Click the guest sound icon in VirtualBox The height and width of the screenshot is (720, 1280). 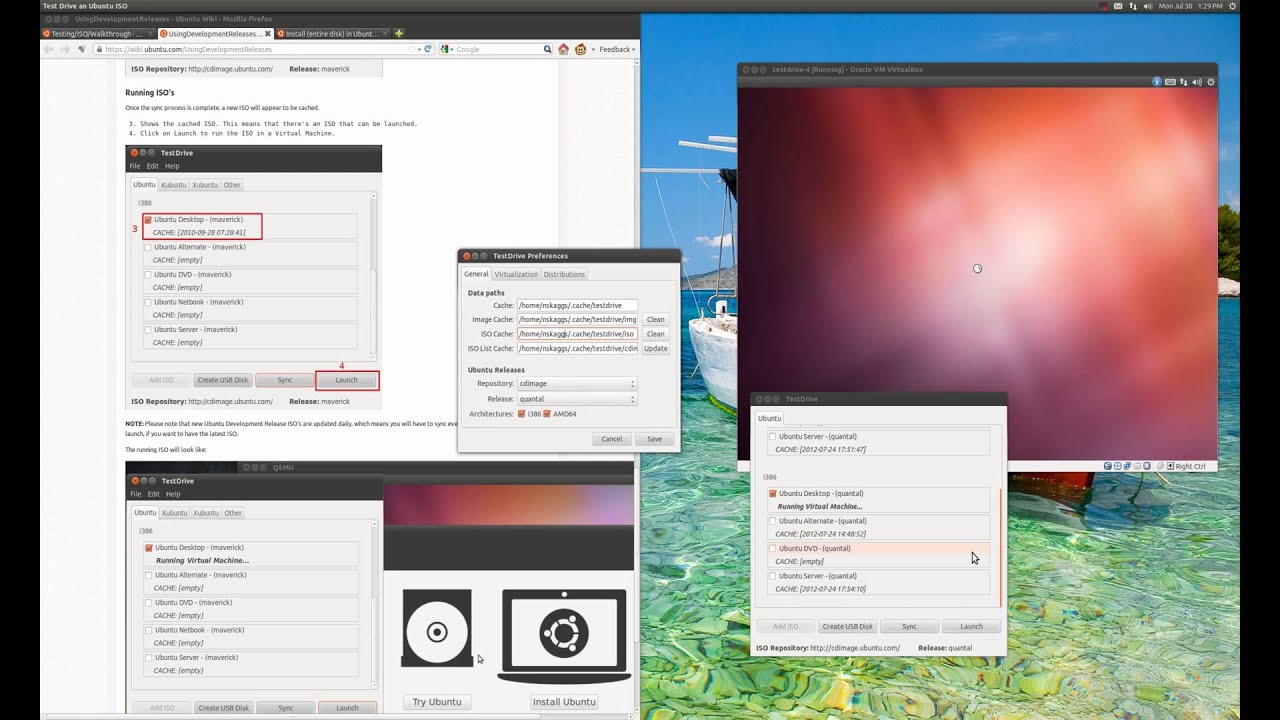tap(1197, 82)
